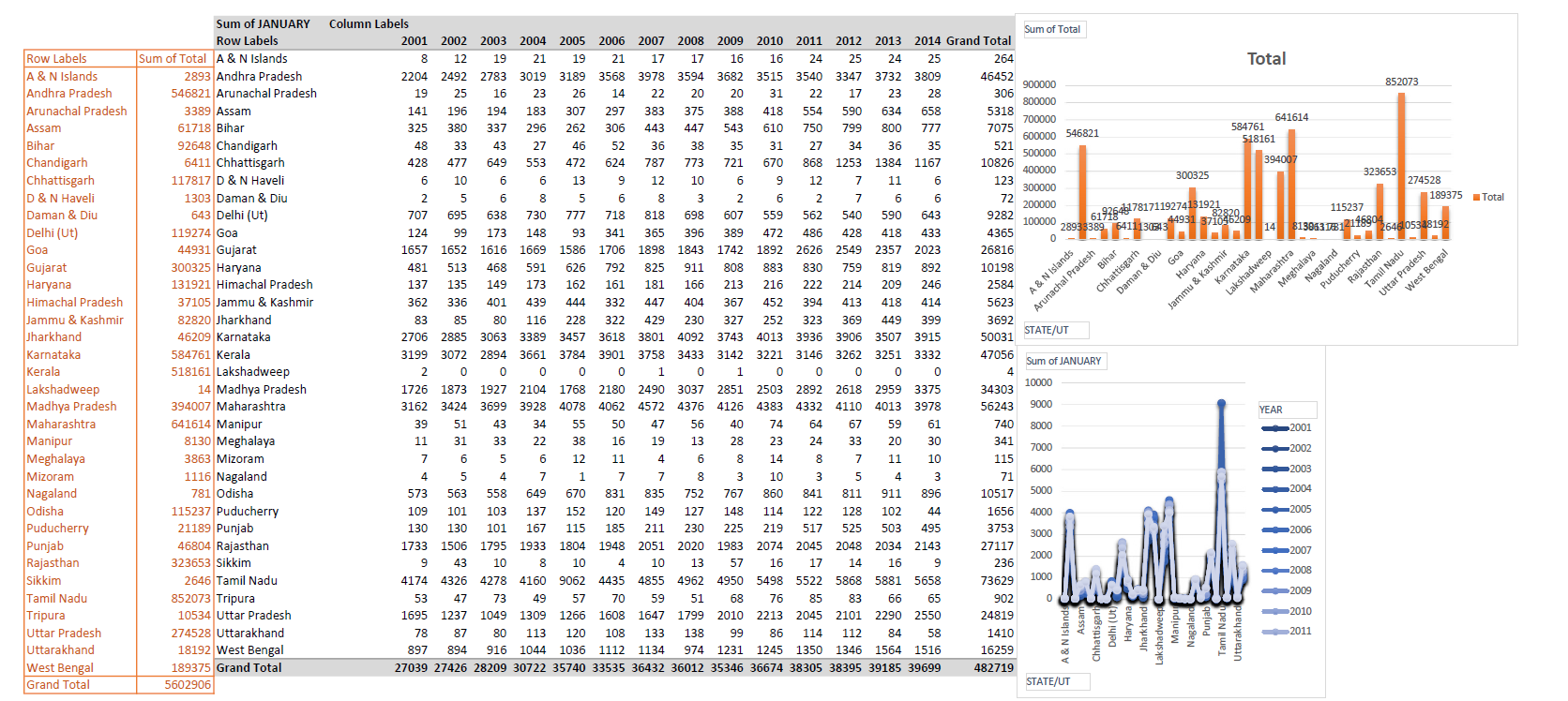The width and height of the screenshot is (1568, 701).
Task: Select the orange 'A & N Islands' row label
Action: (62, 76)
